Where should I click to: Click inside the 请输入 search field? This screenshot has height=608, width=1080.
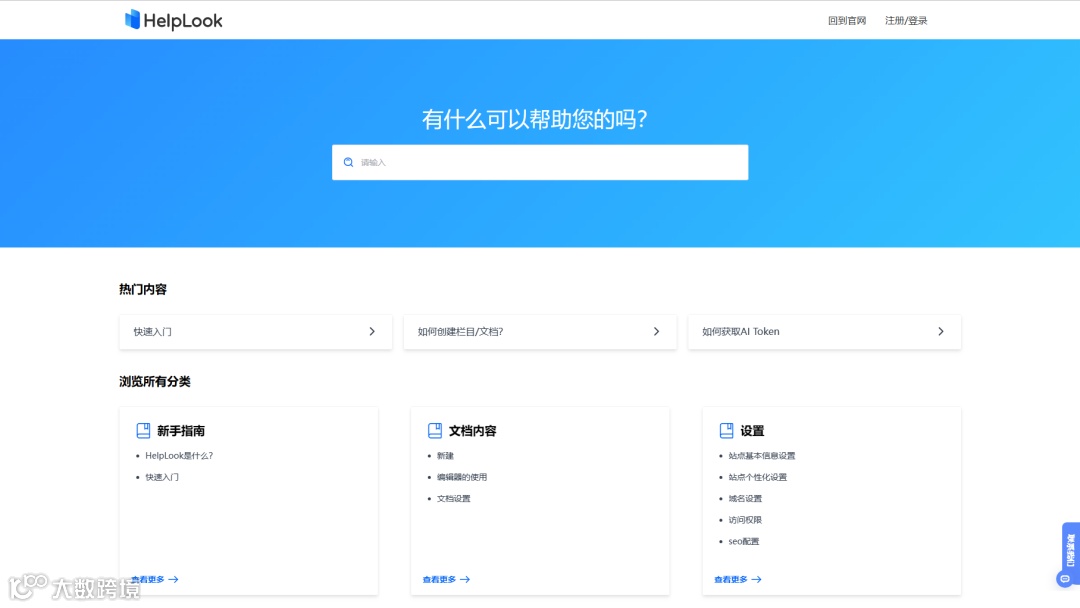pyautogui.click(x=540, y=162)
